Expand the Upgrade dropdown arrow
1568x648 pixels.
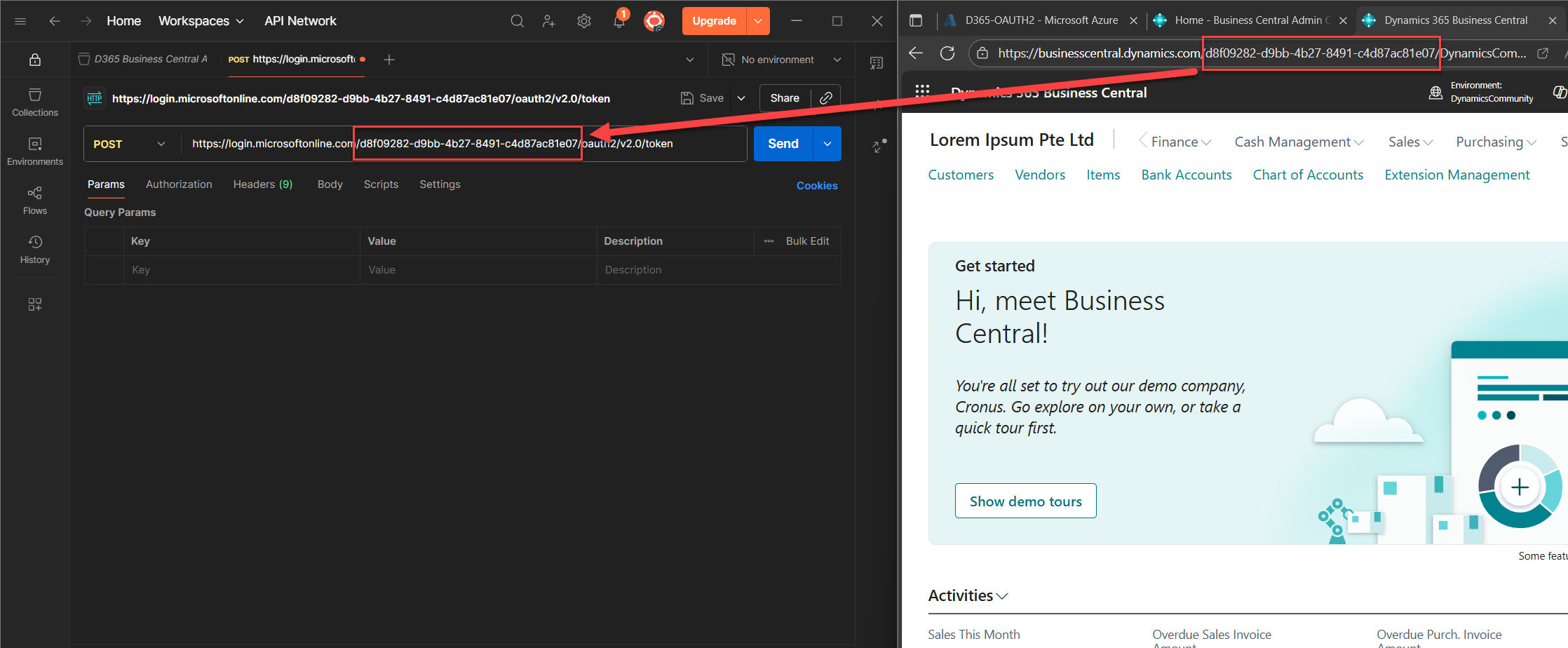point(758,21)
